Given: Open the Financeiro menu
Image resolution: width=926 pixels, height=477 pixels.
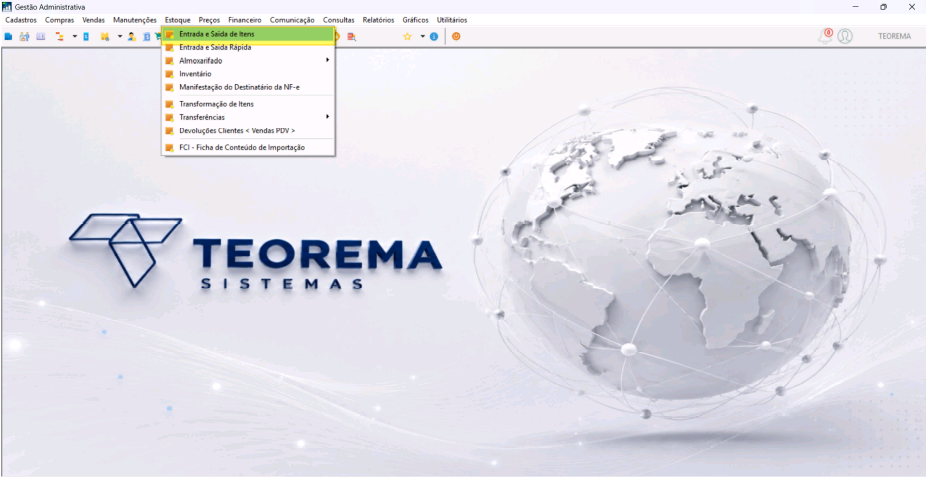Looking at the screenshot, I should pyautogui.click(x=244, y=20).
